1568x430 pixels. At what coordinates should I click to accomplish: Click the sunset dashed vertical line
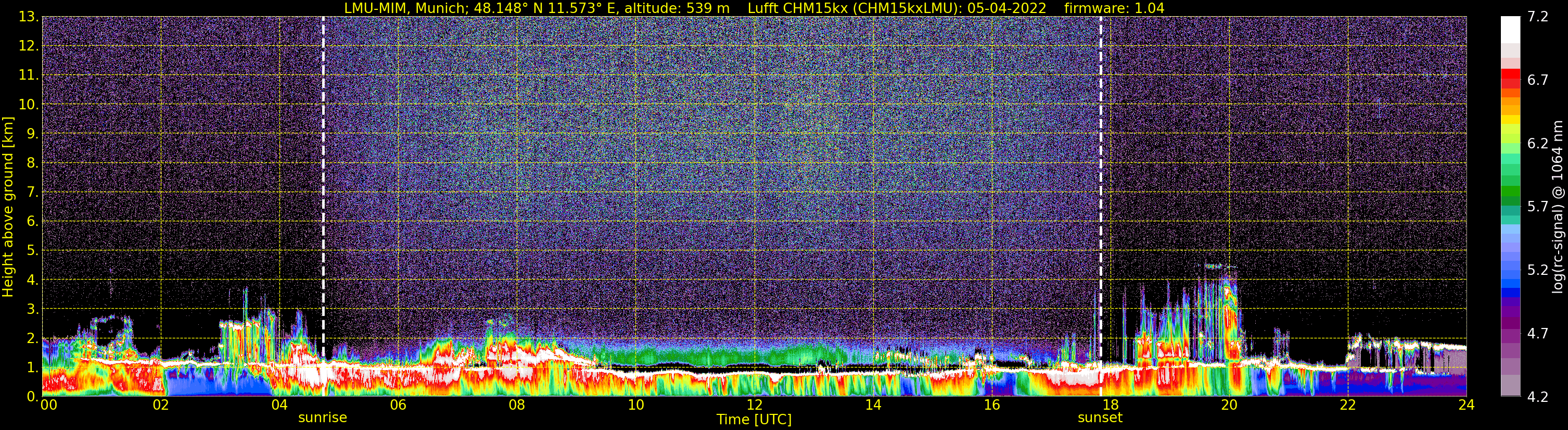coord(1101,206)
